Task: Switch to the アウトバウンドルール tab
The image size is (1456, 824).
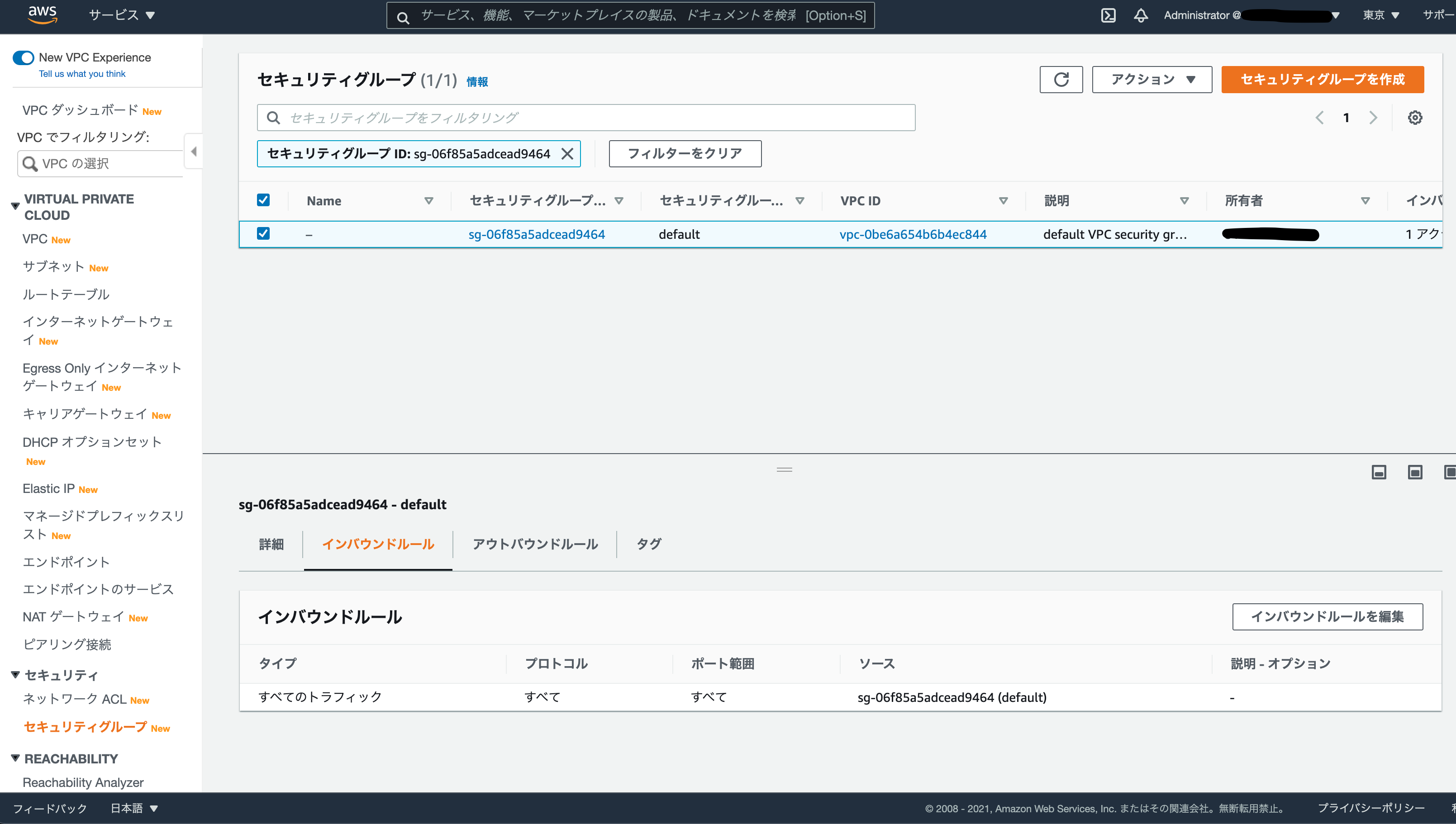Action: coord(534,544)
